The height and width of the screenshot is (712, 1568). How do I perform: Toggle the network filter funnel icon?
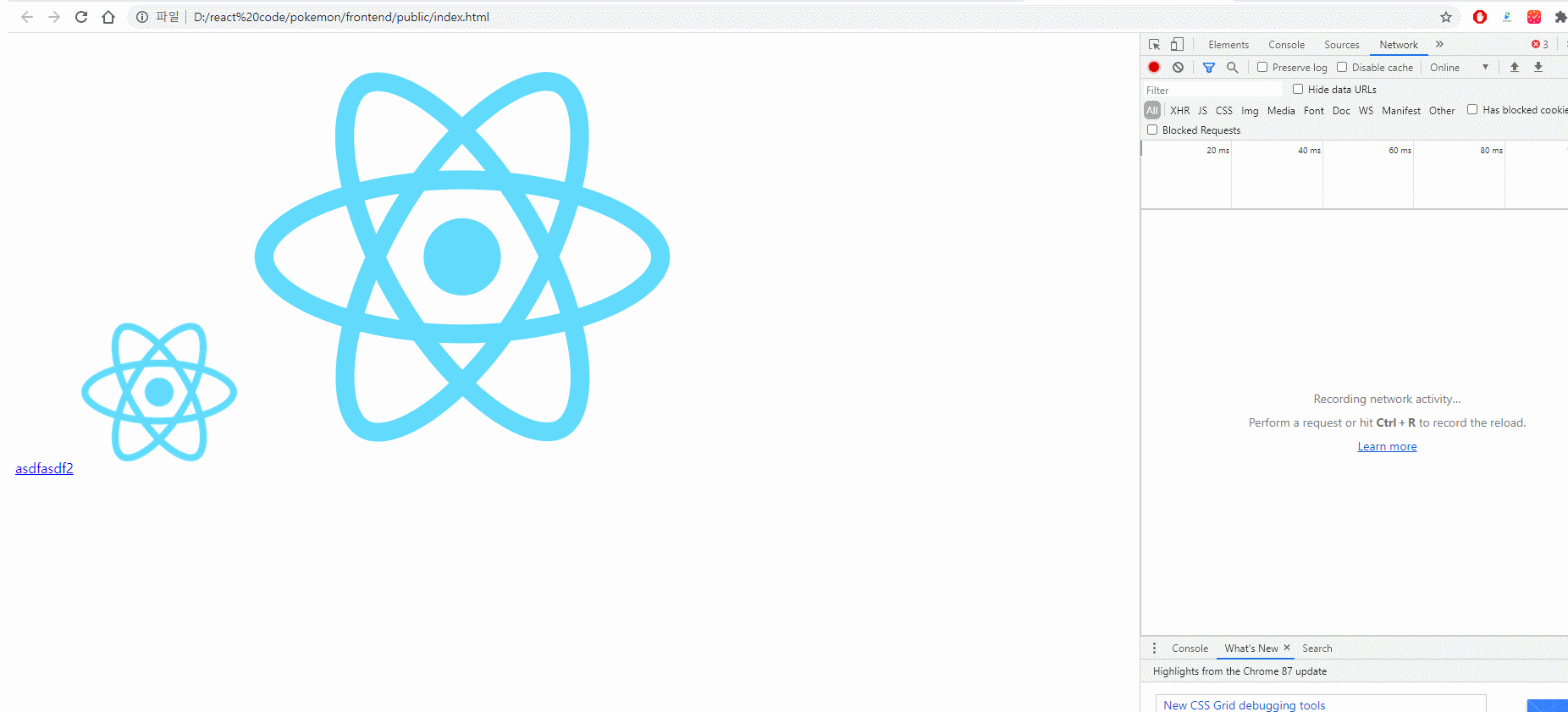[x=1209, y=67]
